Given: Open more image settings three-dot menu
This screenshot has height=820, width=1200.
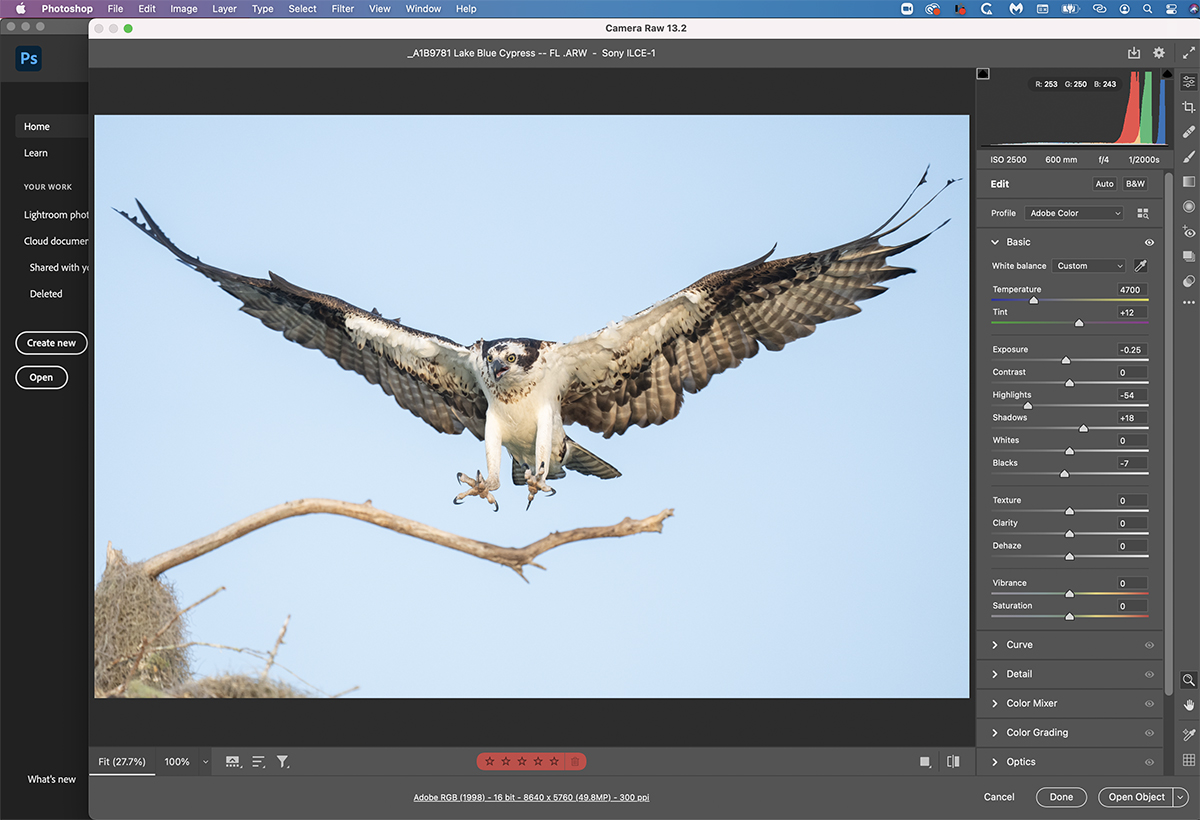Looking at the screenshot, I should pos(1188,302).
